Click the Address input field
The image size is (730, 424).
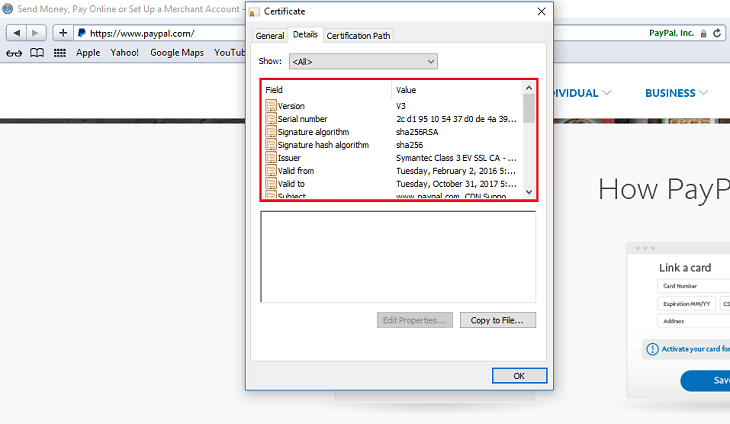[x=694, y=321]
